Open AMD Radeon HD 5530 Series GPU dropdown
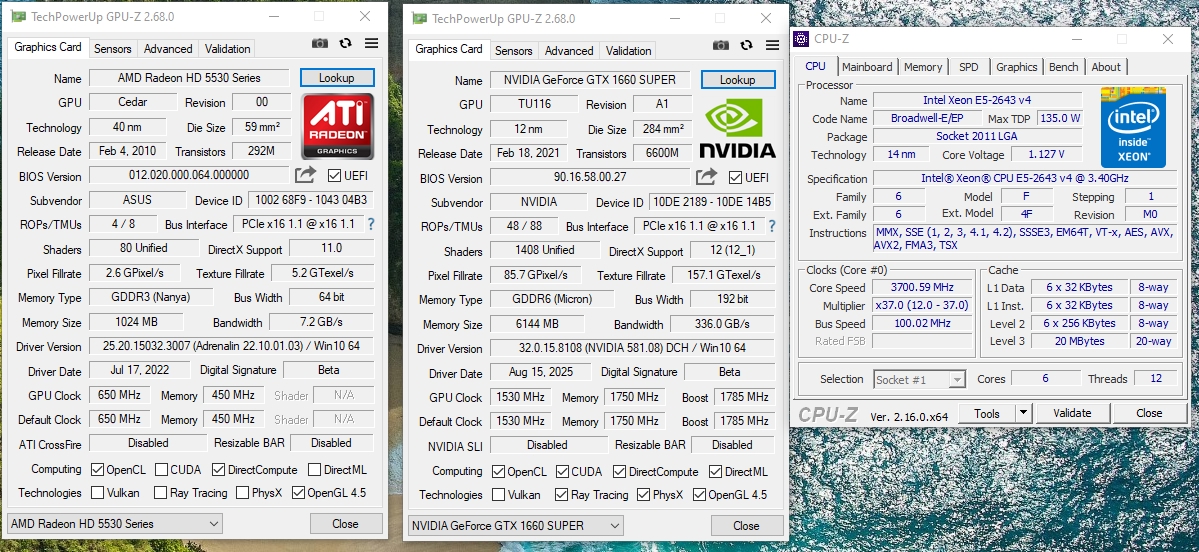This screenshot has height=552, width=1199. click(115, 524)
